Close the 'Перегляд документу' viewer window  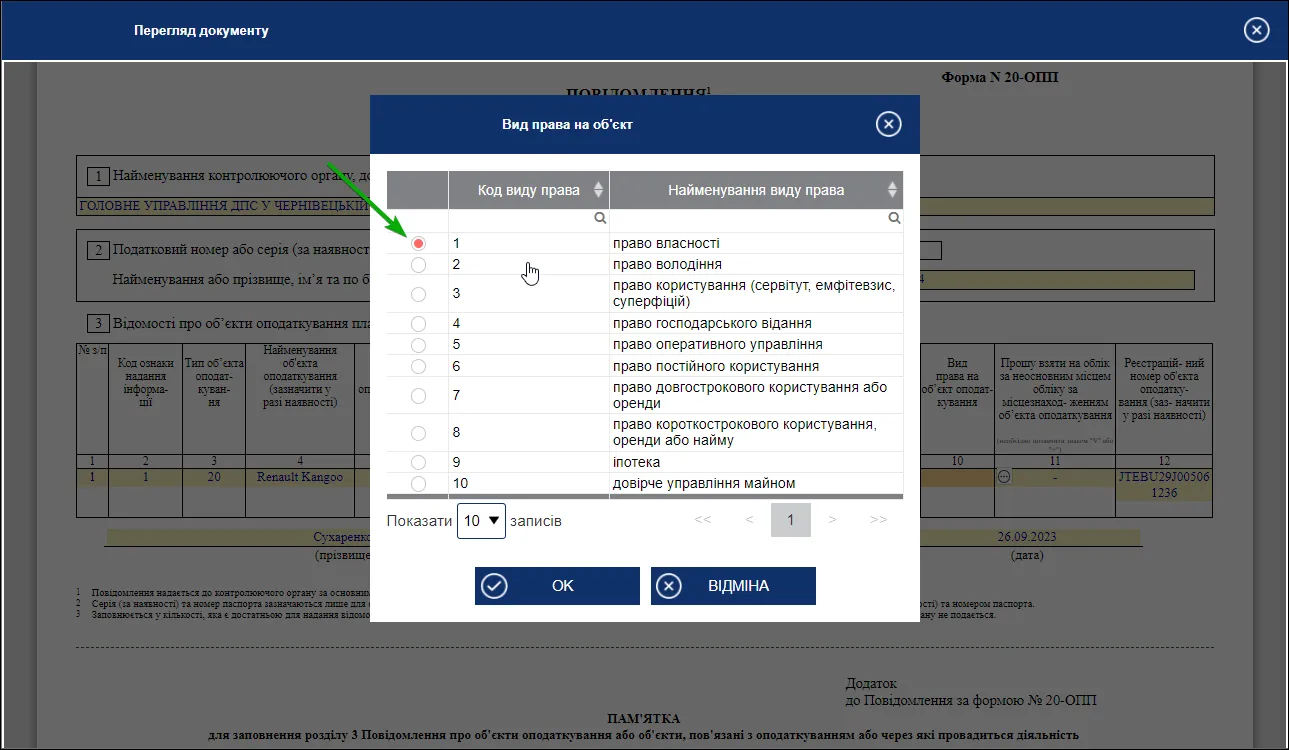(1256, 30)
